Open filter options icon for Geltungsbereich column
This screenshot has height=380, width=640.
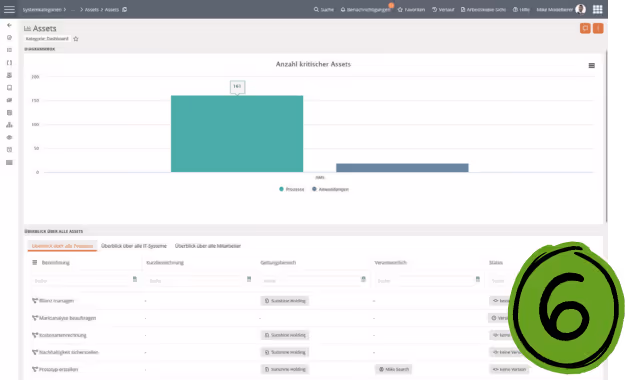coord(363,279)
